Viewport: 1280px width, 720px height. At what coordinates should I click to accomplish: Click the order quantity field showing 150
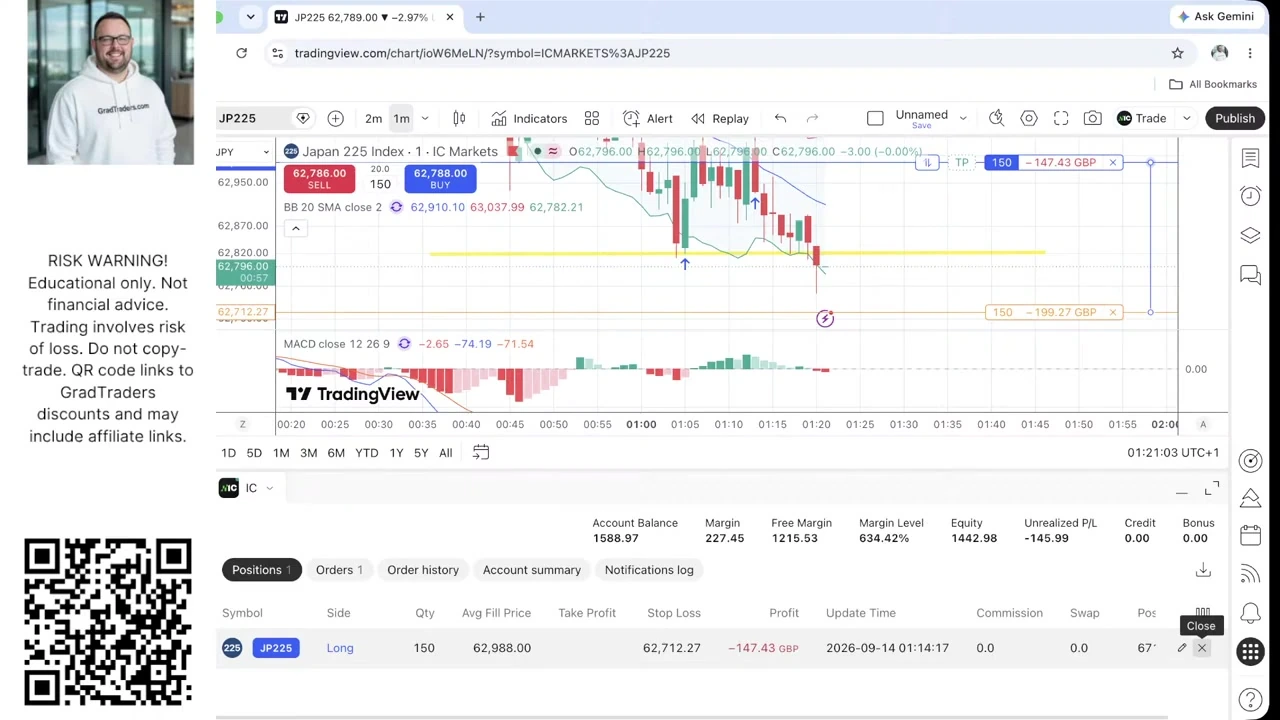380,184
